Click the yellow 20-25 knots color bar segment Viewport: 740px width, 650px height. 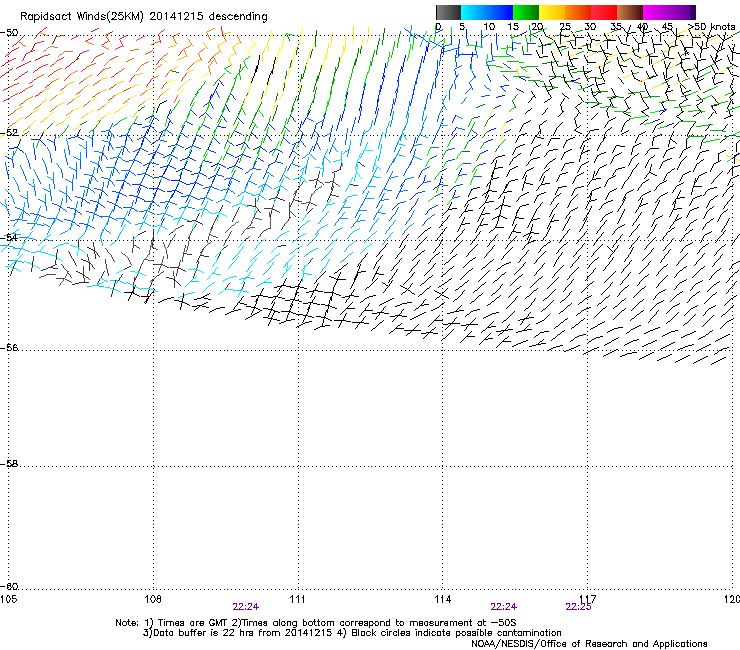pos(552,12)
